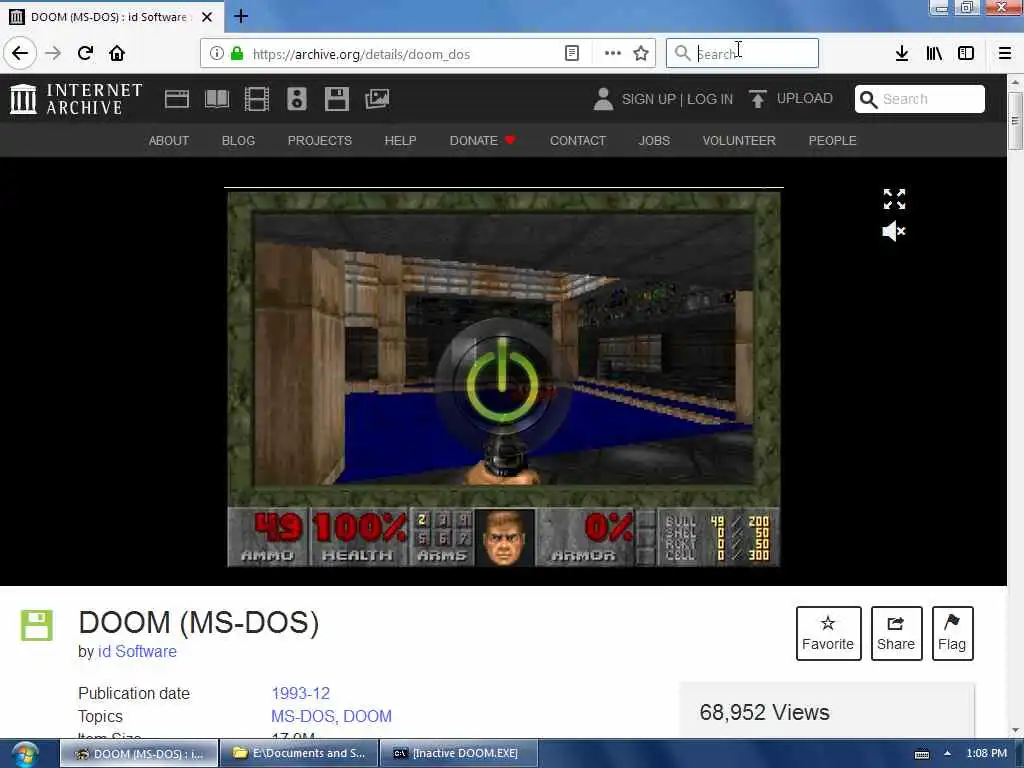1024x768 pixels.
Task: Click the browser forward arrow
Action: tap(53, 53)
